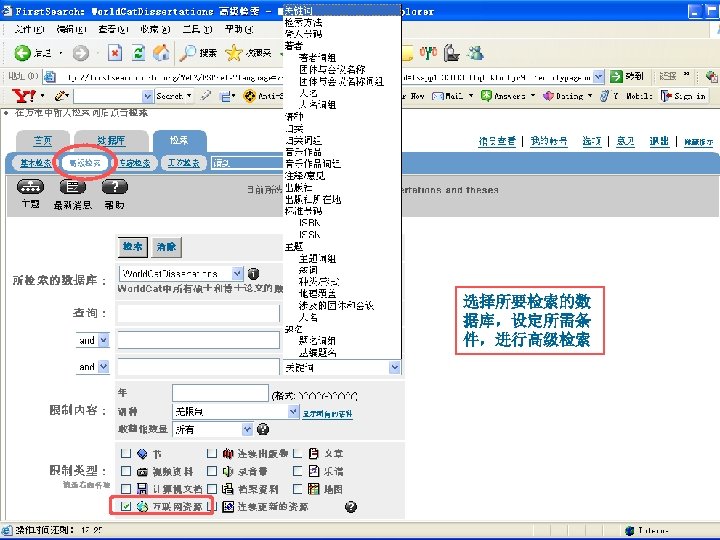Check the 档案资料 archival materials checkbox
The image size is (720, 540).
pos(212,489)
